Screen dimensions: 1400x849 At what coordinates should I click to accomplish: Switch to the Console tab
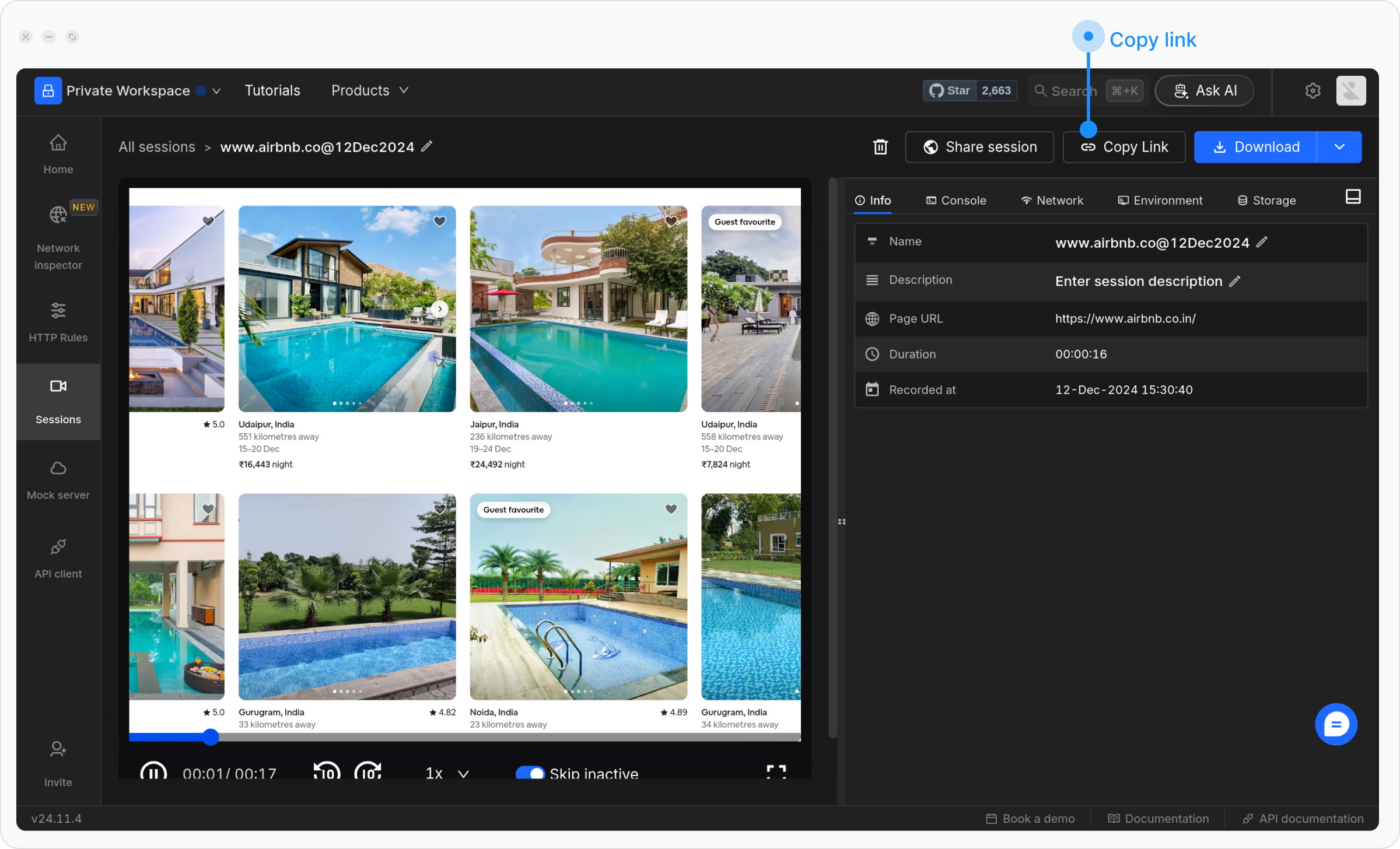click(956, 201)
